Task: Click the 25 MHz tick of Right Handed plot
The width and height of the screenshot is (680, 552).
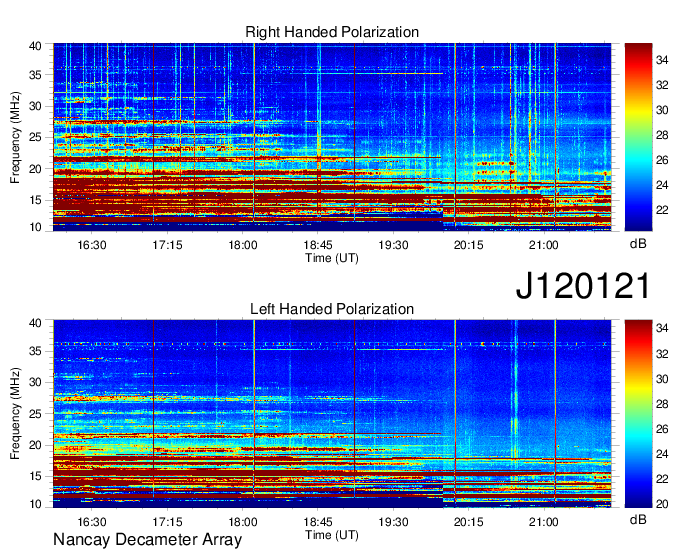Action: 35,137
